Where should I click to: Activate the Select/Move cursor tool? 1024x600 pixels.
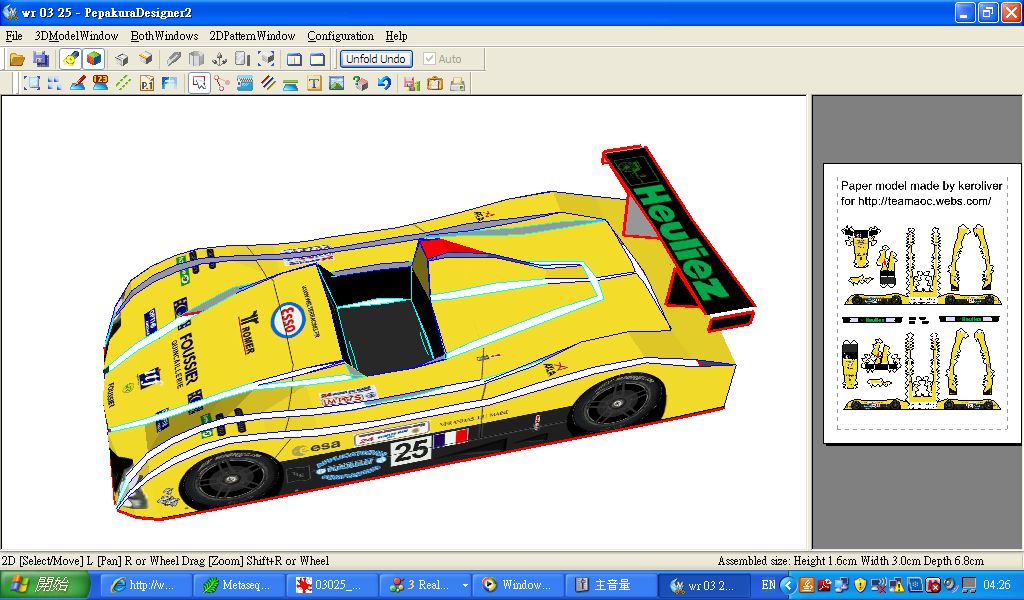tap(198, 84)
